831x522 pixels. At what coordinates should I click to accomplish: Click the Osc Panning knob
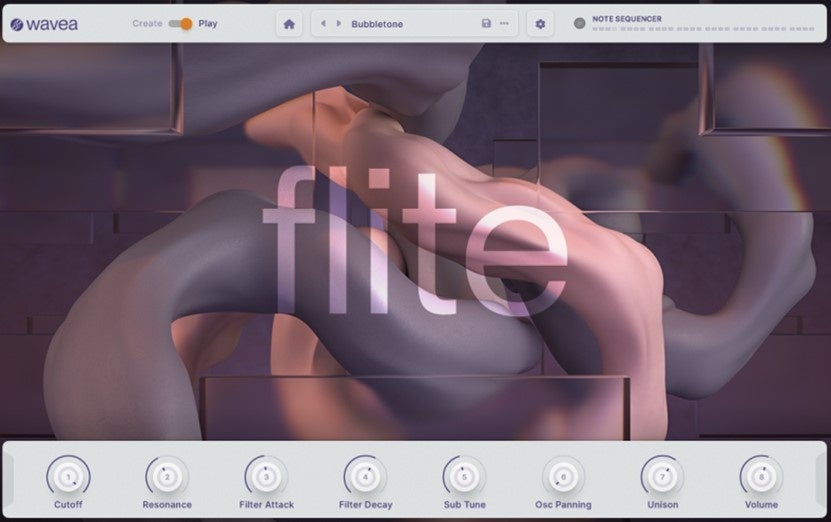tap(563, 477)
